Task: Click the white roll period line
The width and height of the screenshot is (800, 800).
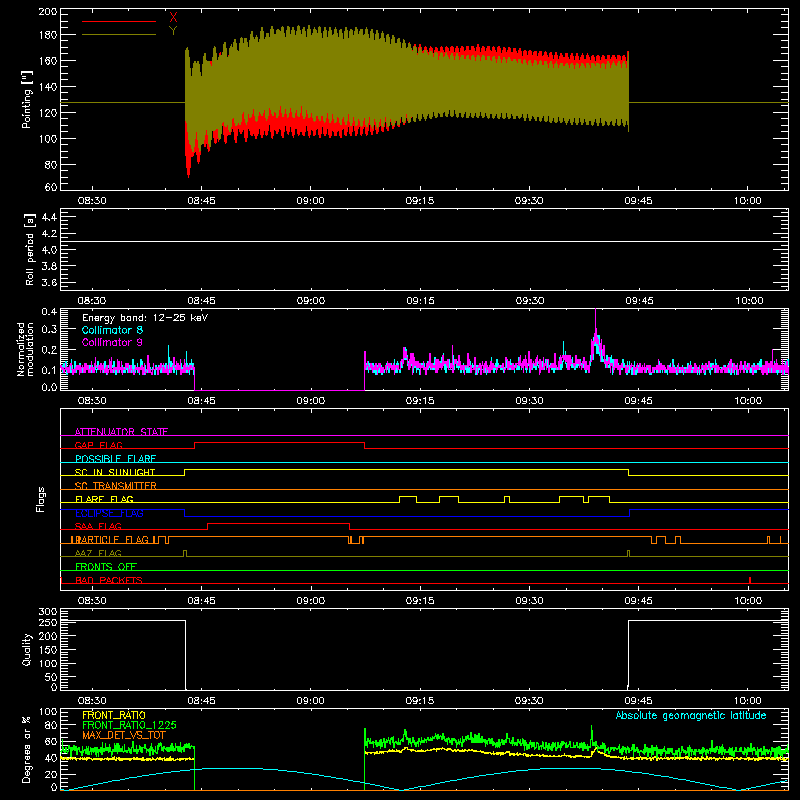Action: click(424, 241)
